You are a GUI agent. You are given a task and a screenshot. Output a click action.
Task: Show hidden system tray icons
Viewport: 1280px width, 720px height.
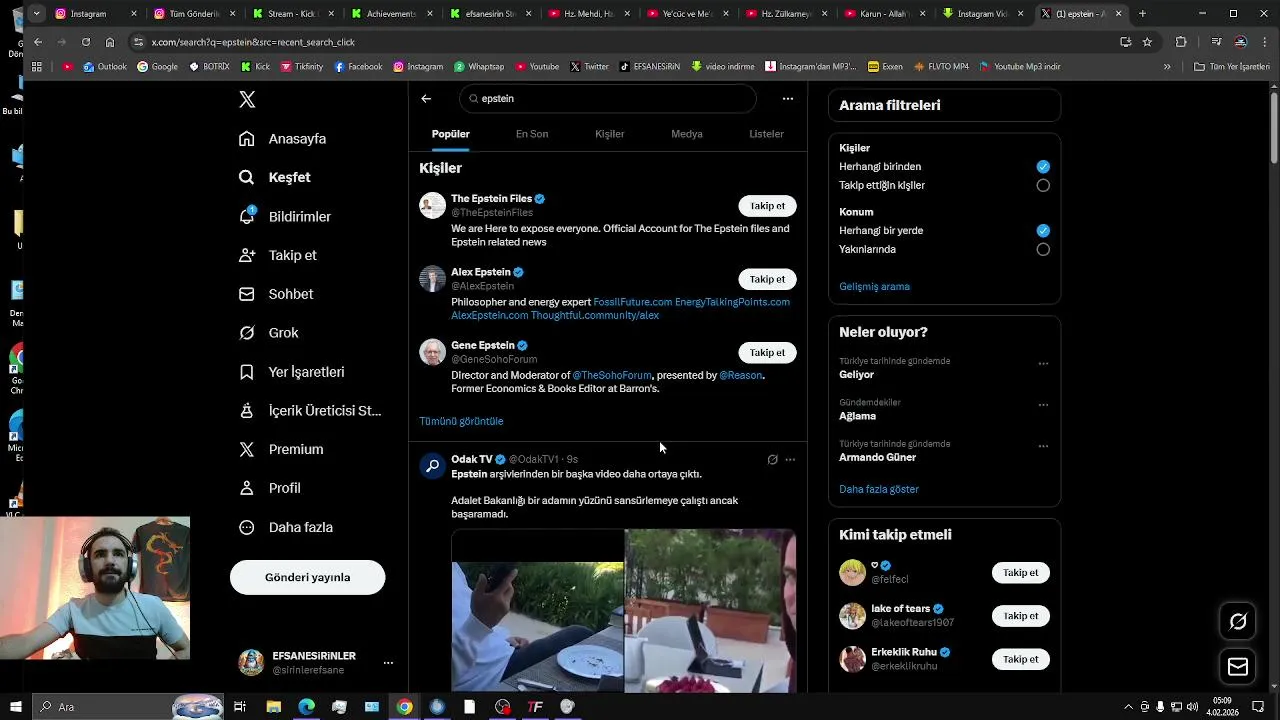1128,707
